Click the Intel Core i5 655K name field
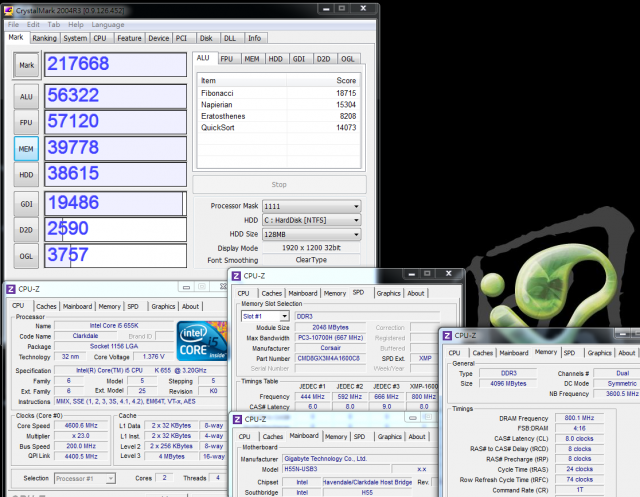 pos(114,326)
